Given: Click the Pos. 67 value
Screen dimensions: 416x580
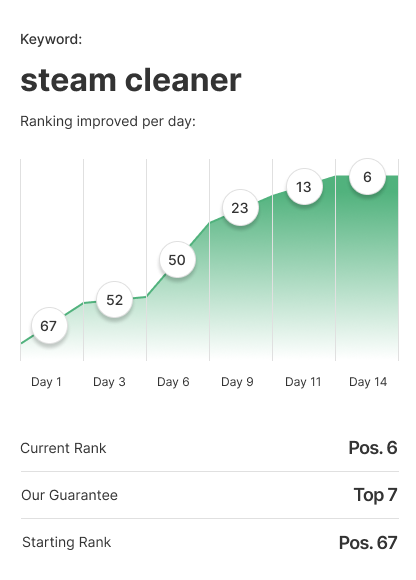Looking at the screenshot, I should point(368,543).
